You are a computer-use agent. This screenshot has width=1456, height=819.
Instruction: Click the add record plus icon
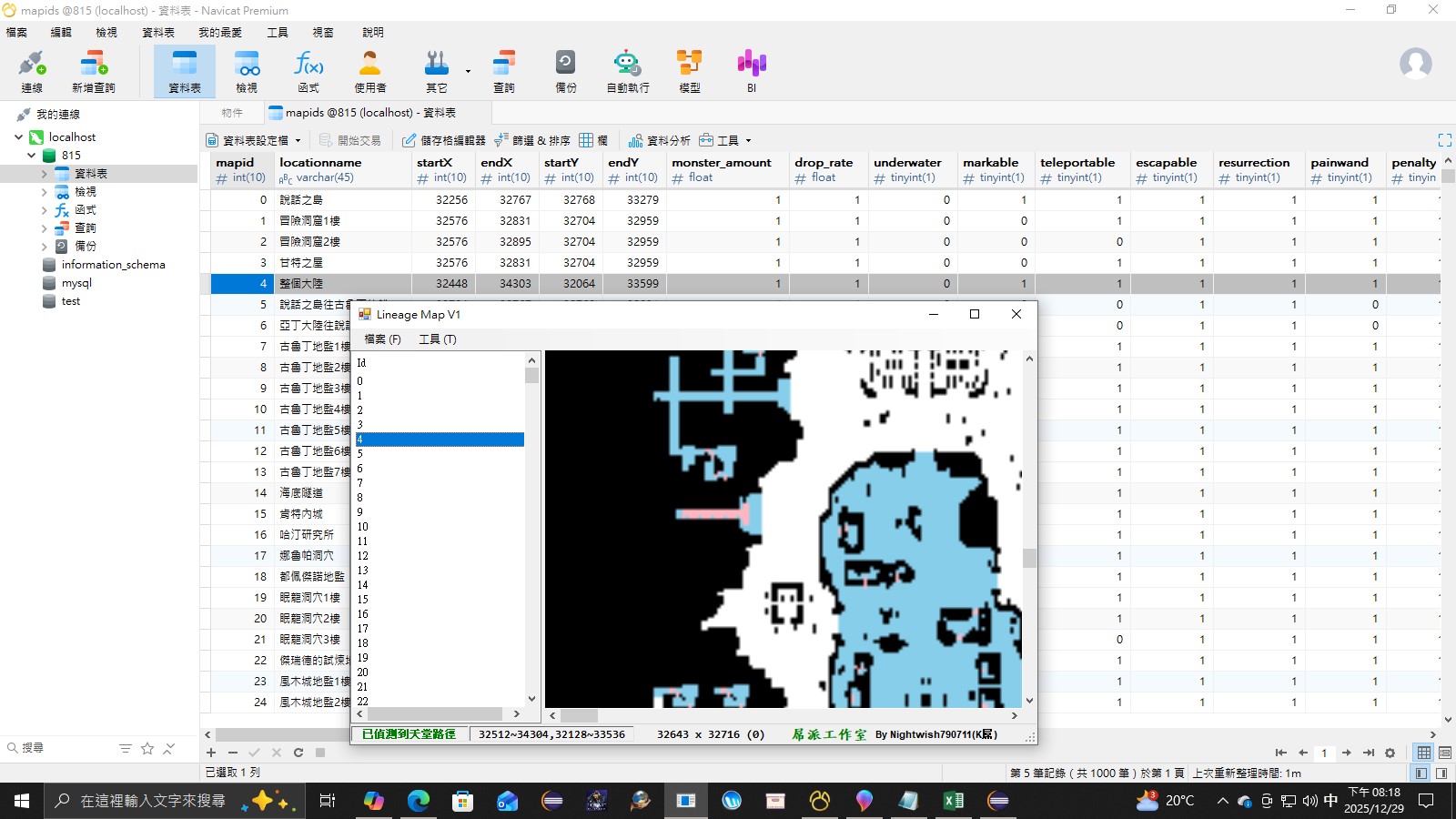pyautogui.click(x=211, y=753)
